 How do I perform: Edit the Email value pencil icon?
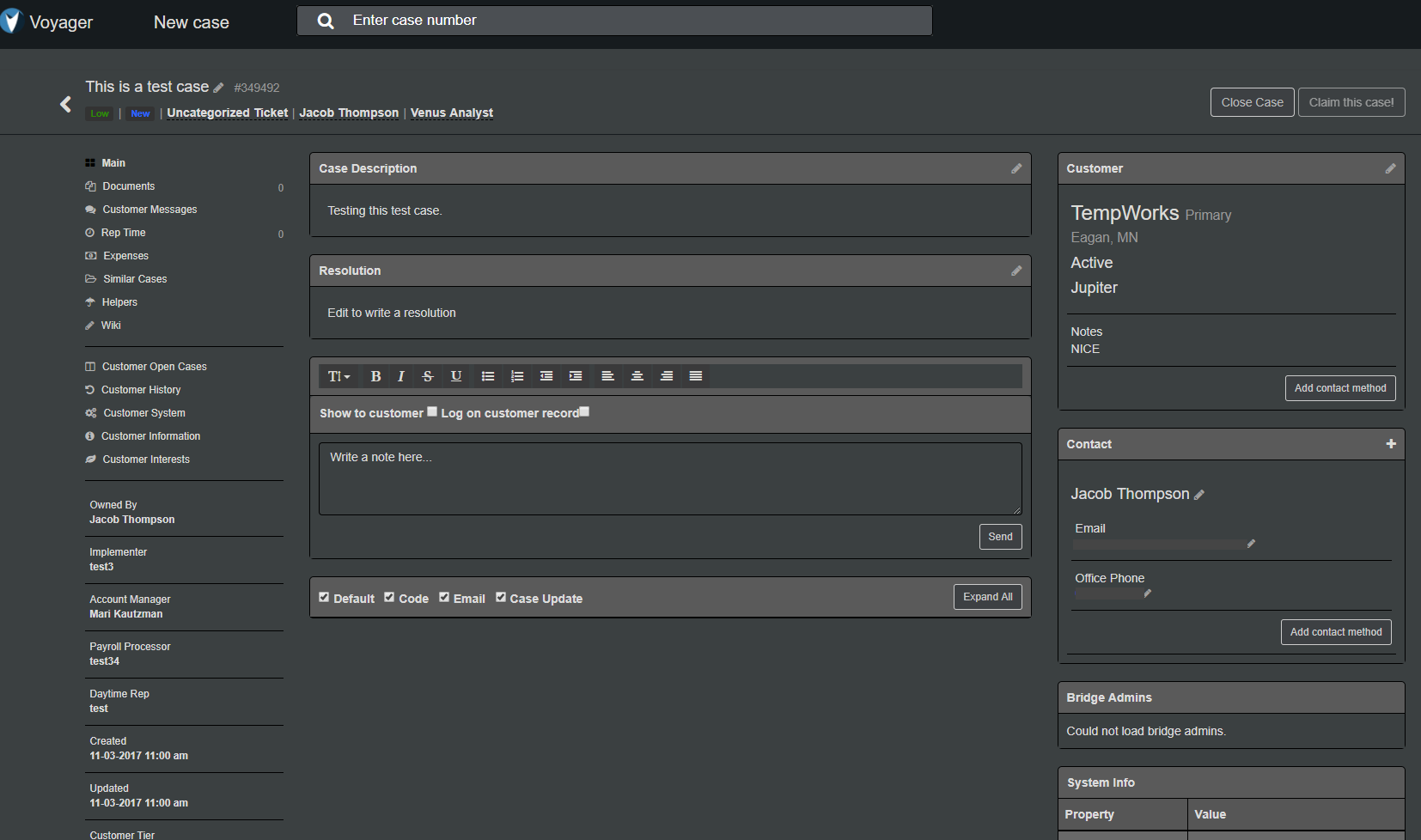click(x=1251, y=543)
